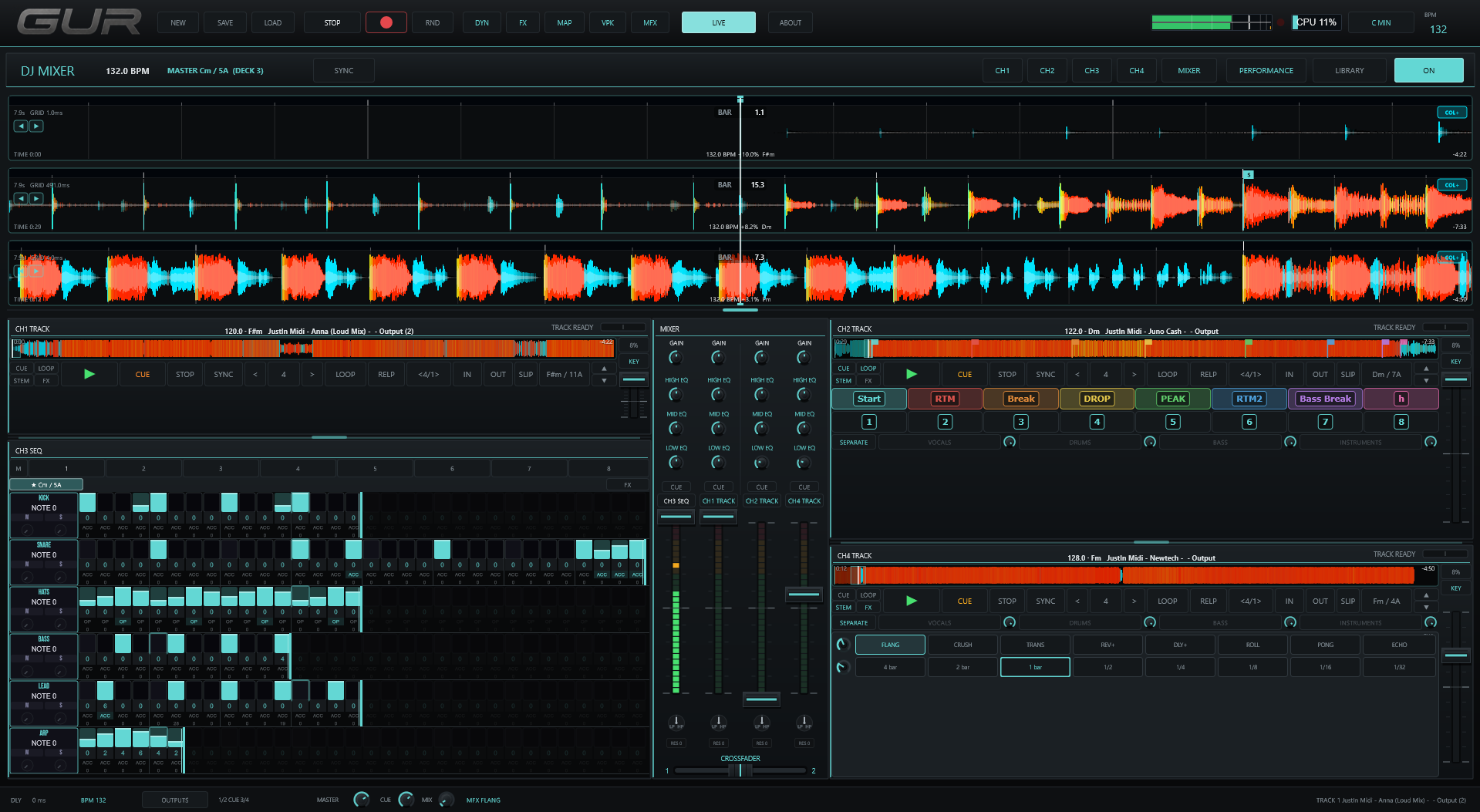Turn the CH3 SEQ LP/HP filter knob

[676, 723]
